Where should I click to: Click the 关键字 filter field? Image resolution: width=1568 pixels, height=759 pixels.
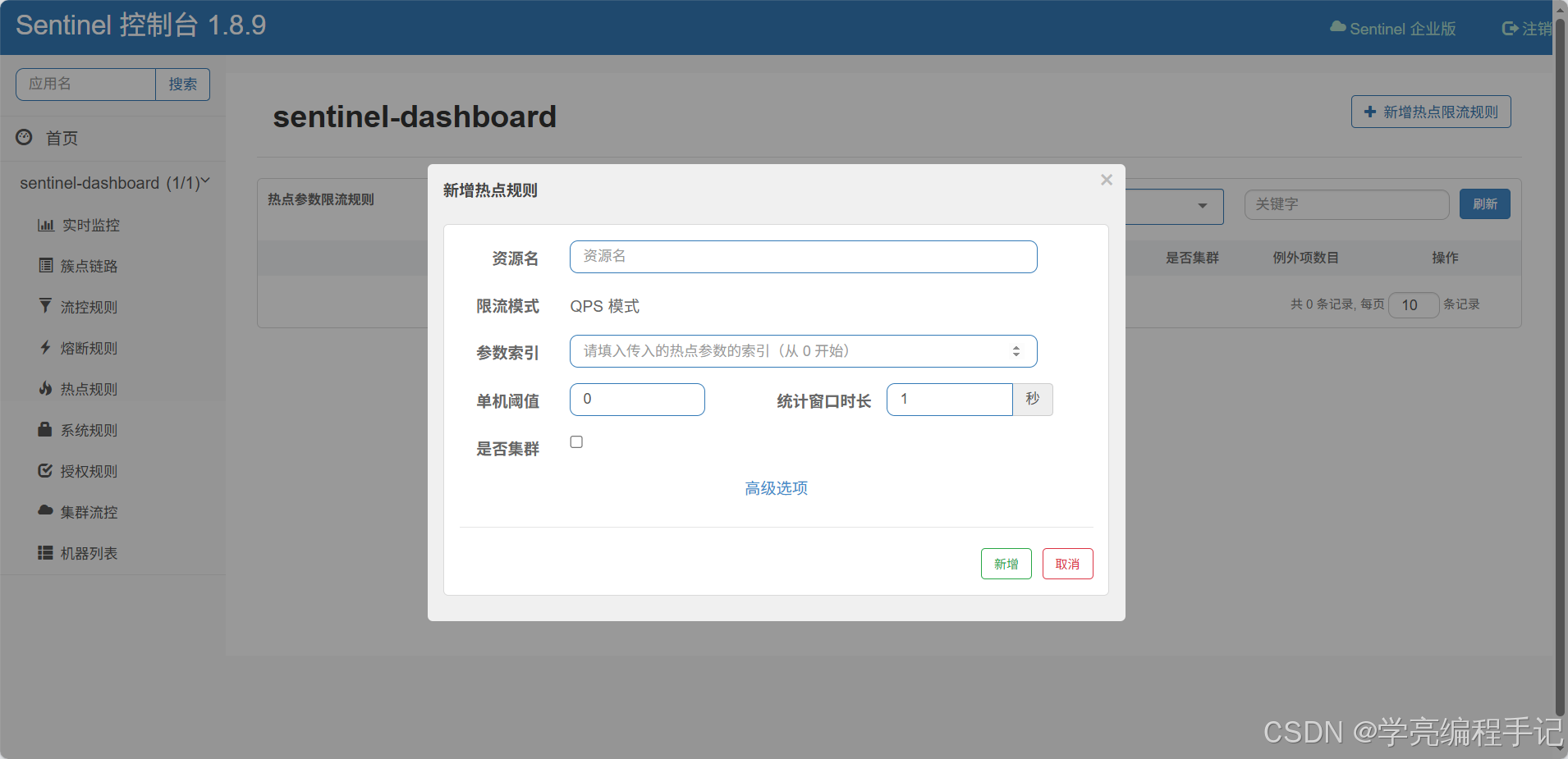pos(1346,204)
